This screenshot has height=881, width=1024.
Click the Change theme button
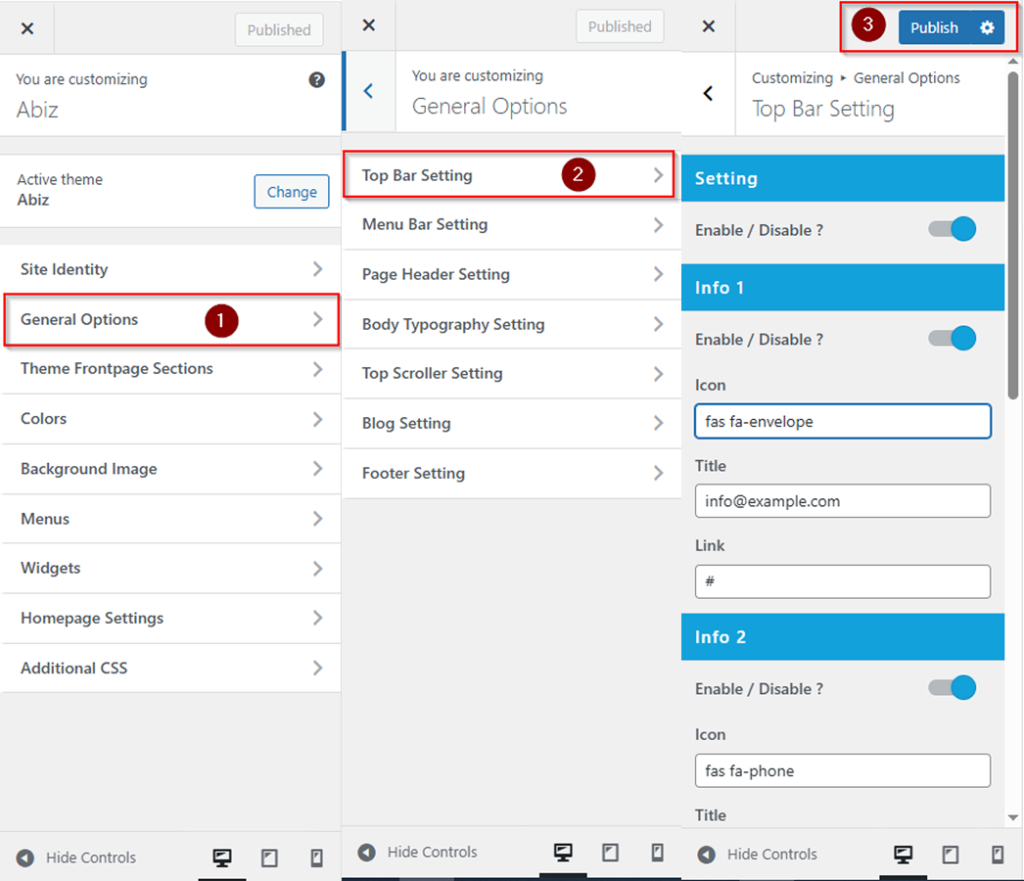[291, 192]
